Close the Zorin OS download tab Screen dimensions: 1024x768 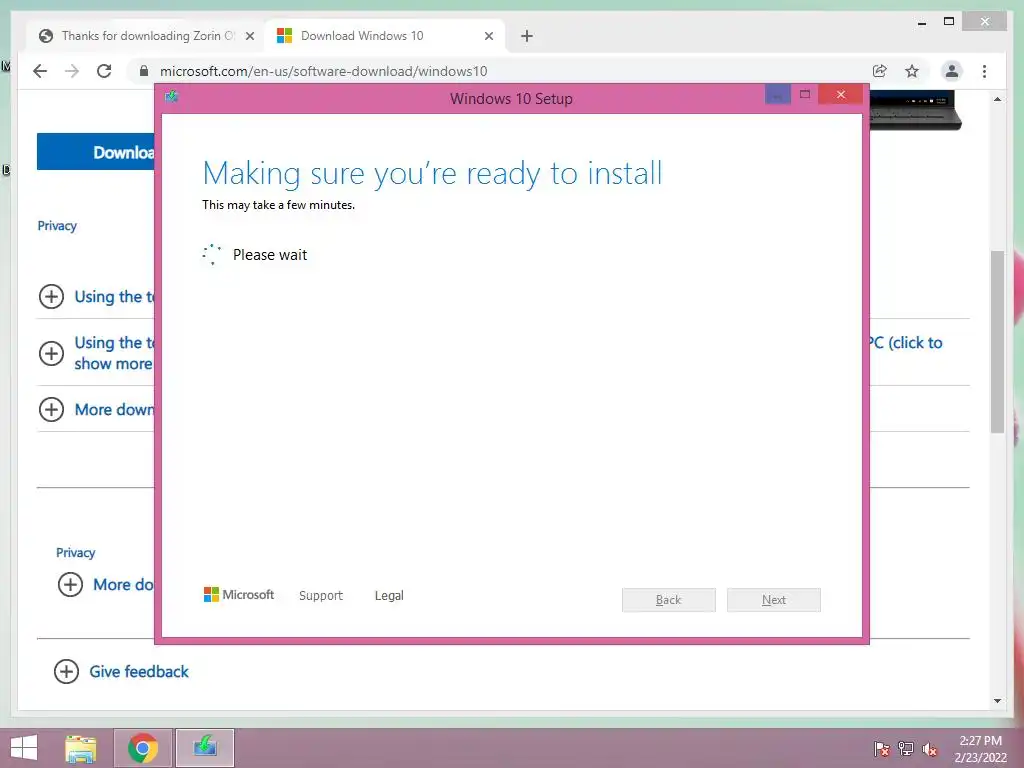point(249,36)
